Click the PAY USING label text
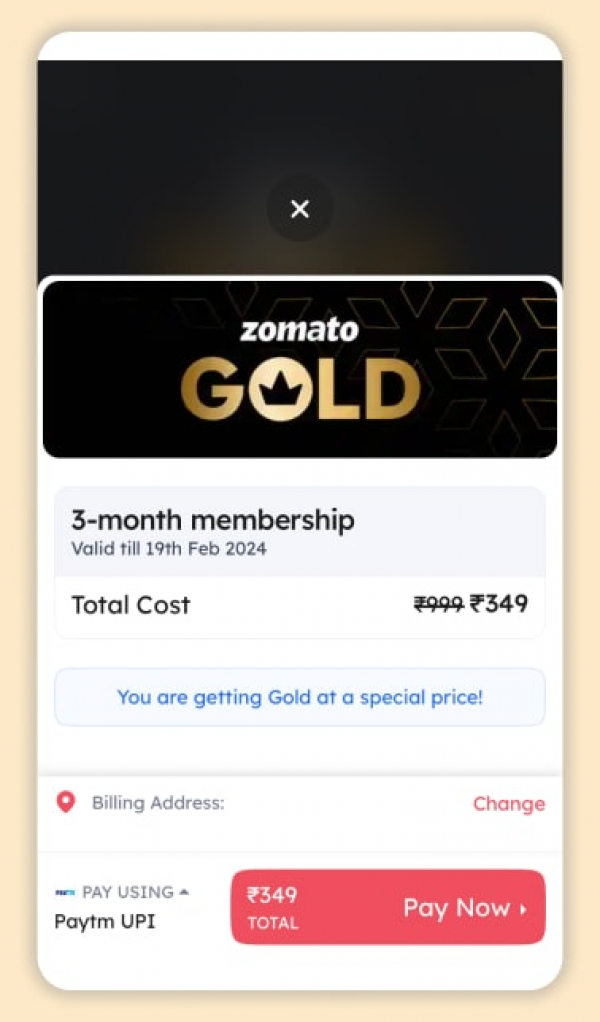 (127, 892)
